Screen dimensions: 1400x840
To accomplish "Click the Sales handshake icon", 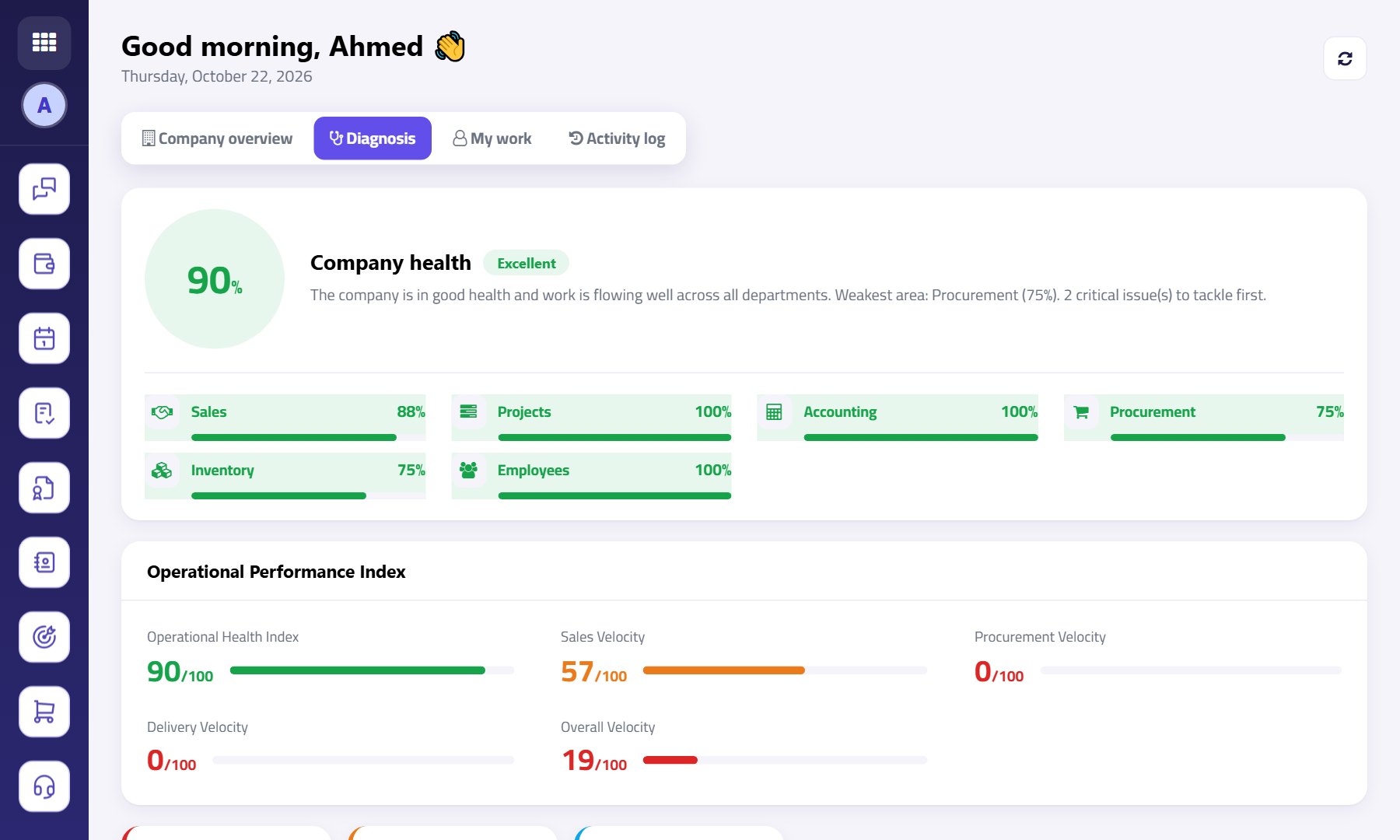I will [162, 412].
